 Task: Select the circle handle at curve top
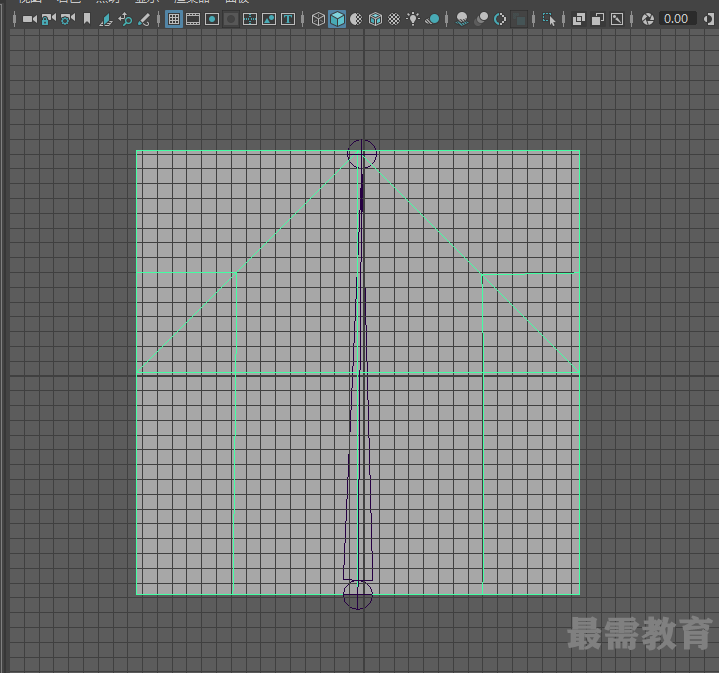(362, 154)
